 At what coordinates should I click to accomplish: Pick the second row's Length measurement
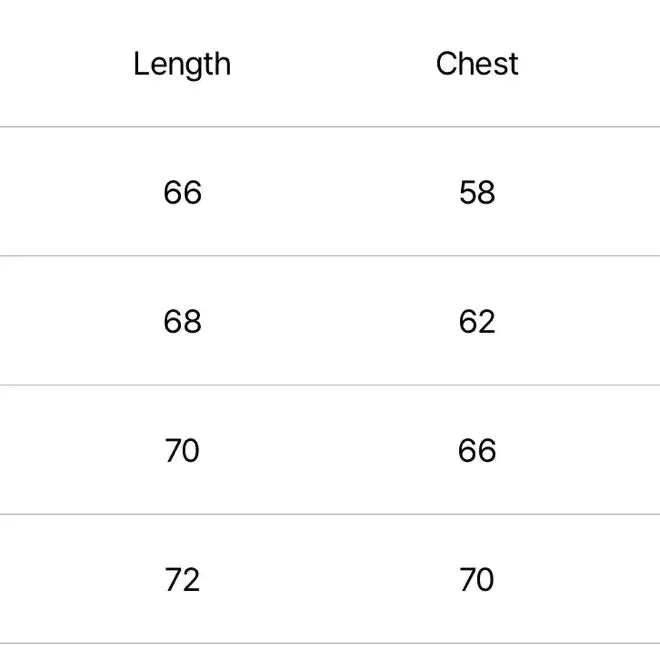pos(182,321)
